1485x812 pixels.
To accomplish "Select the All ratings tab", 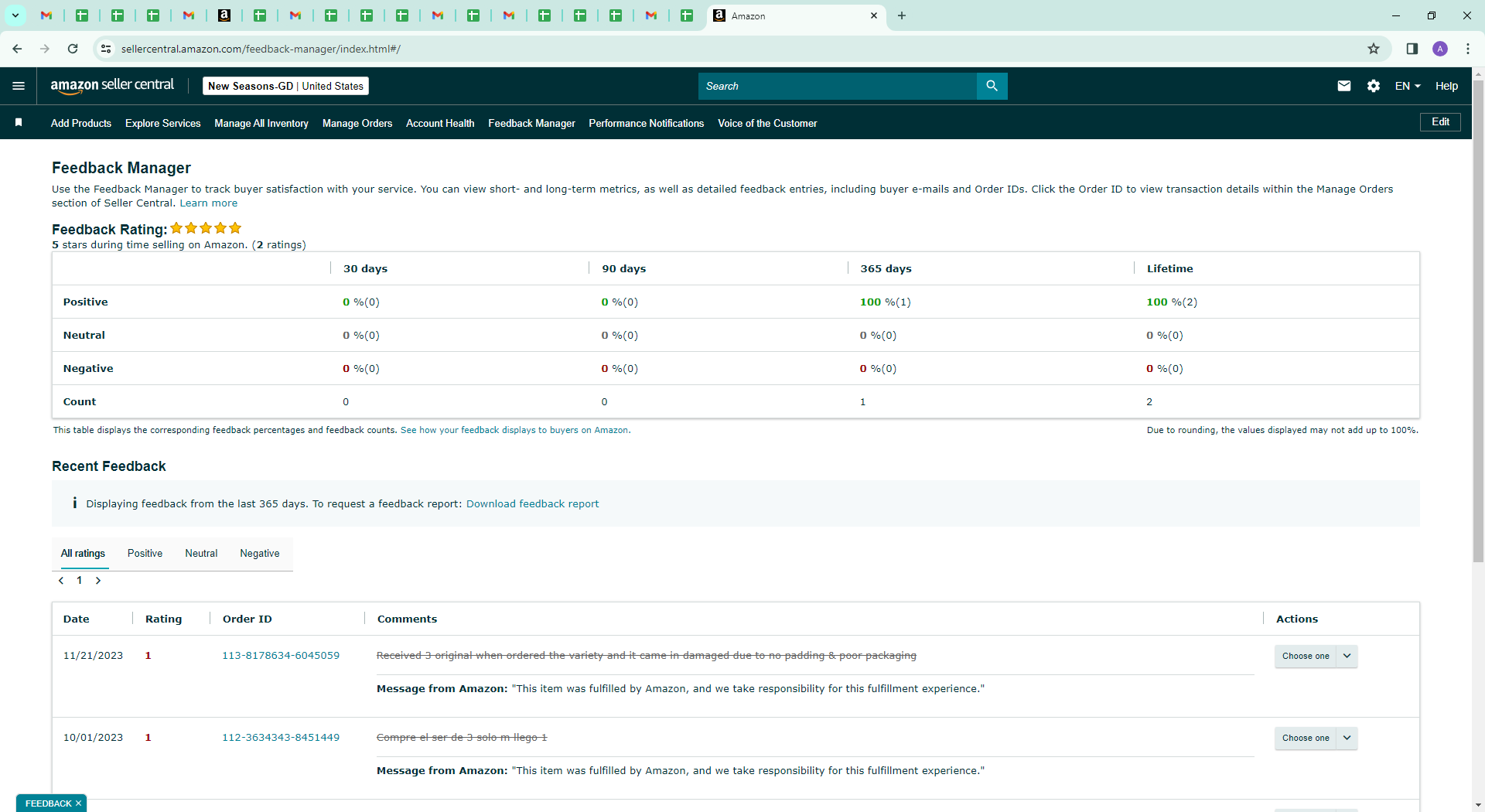I will (x=83, y=554).
